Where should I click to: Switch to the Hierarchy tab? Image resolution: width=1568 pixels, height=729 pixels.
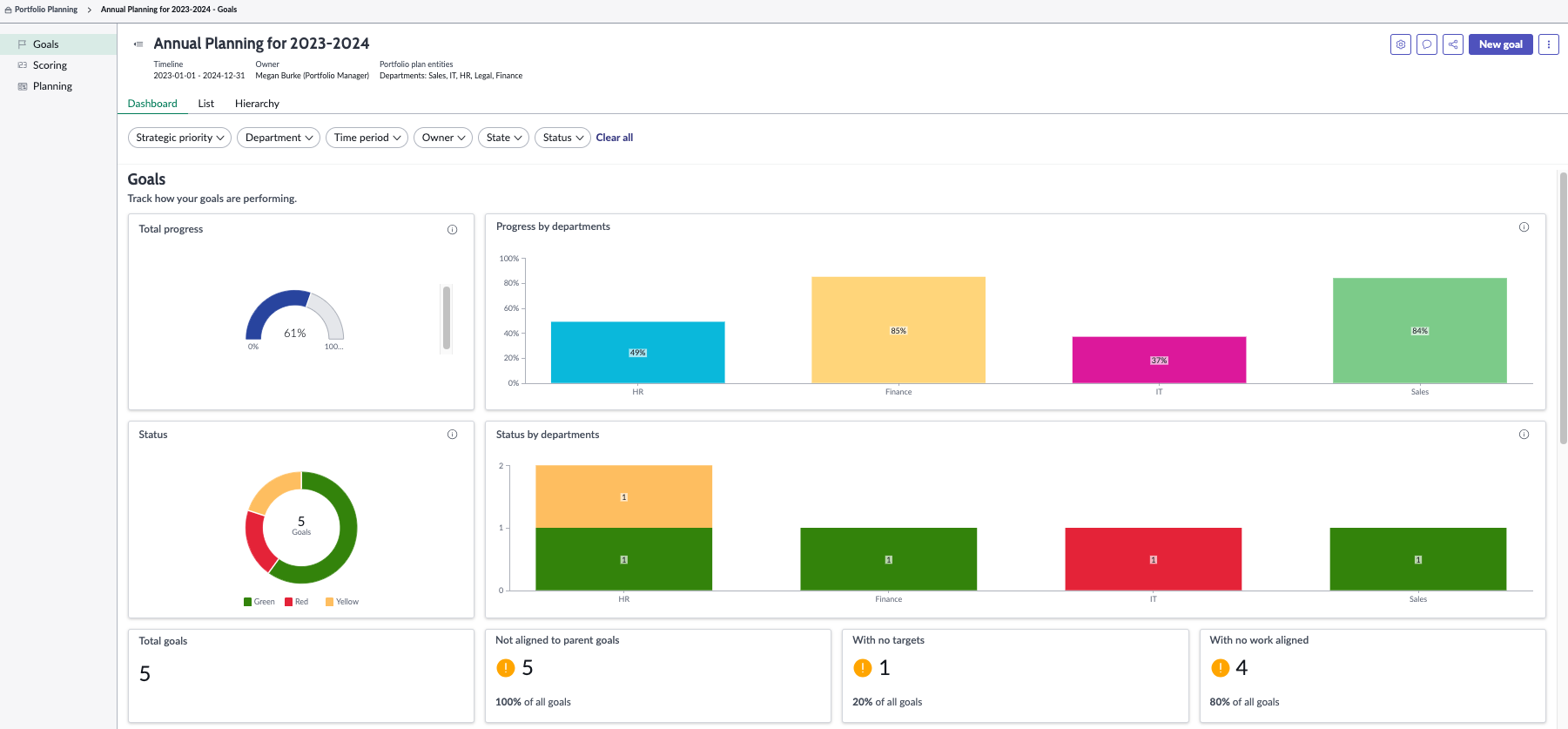257,104
